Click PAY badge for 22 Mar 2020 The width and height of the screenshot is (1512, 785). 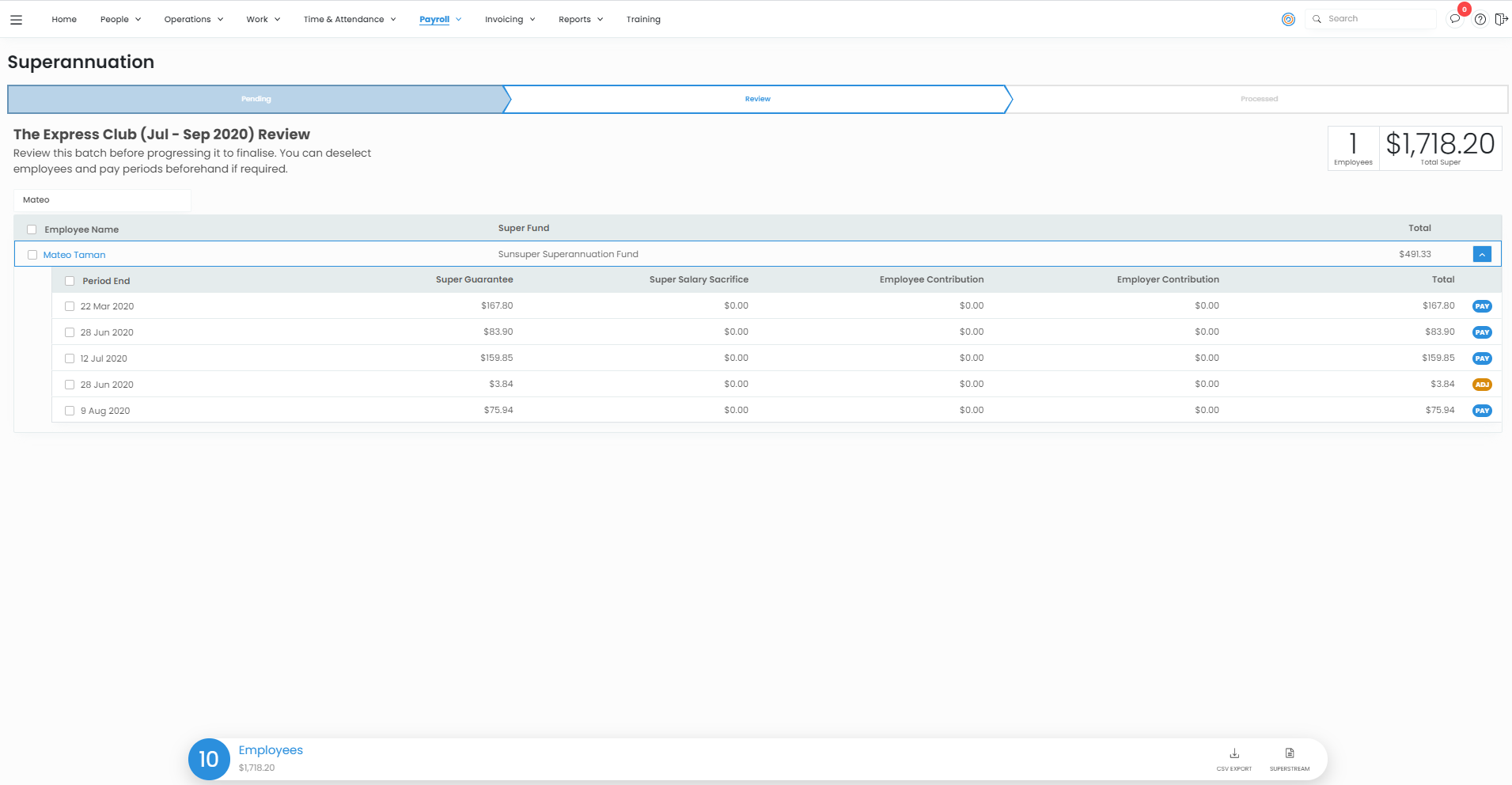point(1481,306)
